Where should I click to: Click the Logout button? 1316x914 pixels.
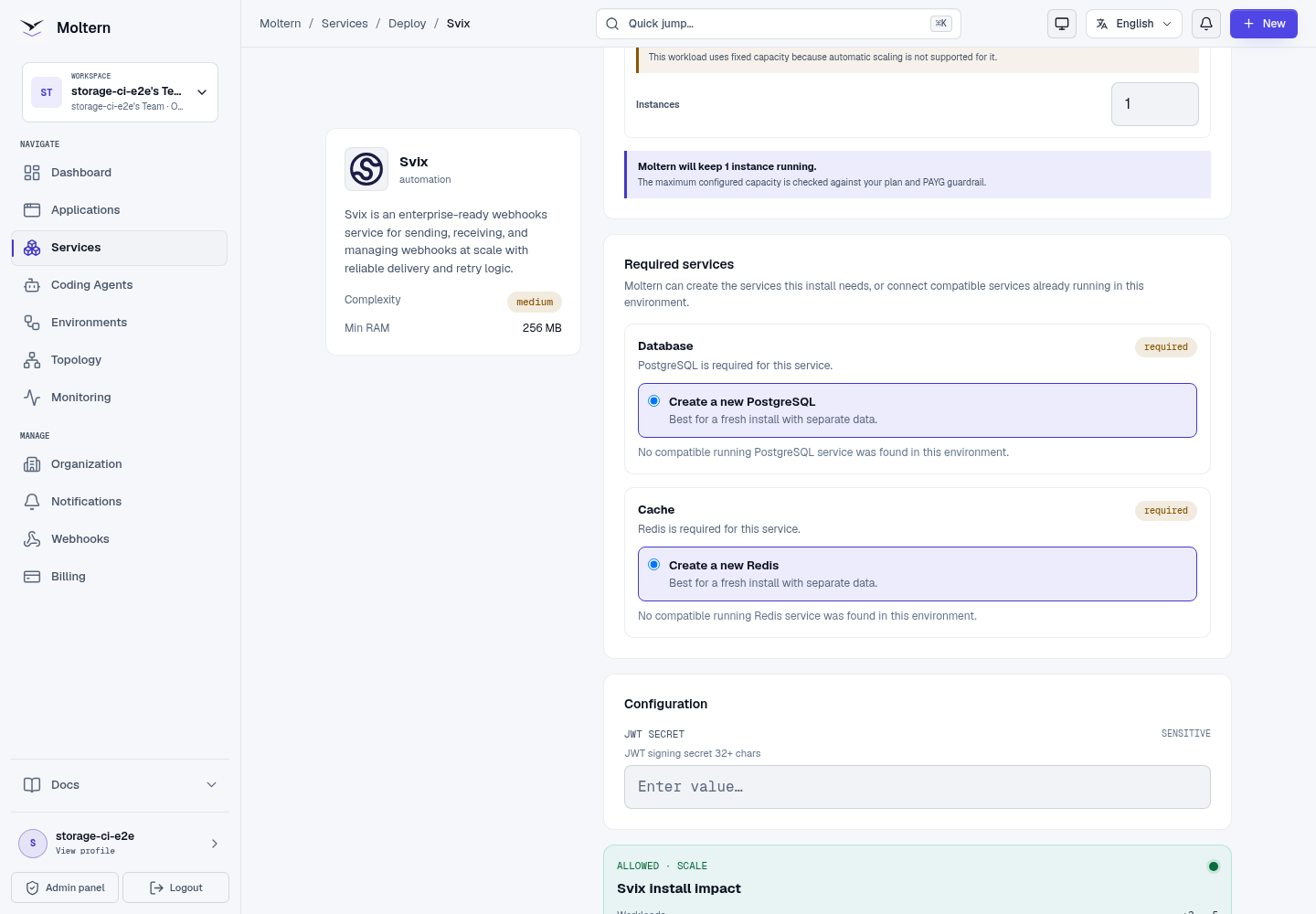(x=175, y=887)
